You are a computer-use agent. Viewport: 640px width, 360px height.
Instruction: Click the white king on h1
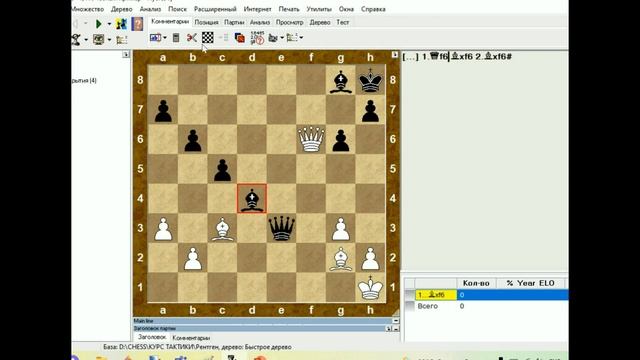[370, 287]
